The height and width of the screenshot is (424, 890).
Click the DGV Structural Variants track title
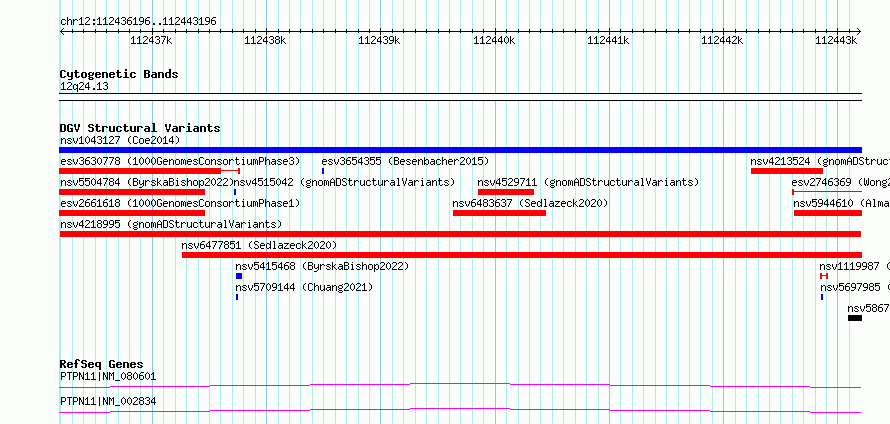click(x=140, y=128)
